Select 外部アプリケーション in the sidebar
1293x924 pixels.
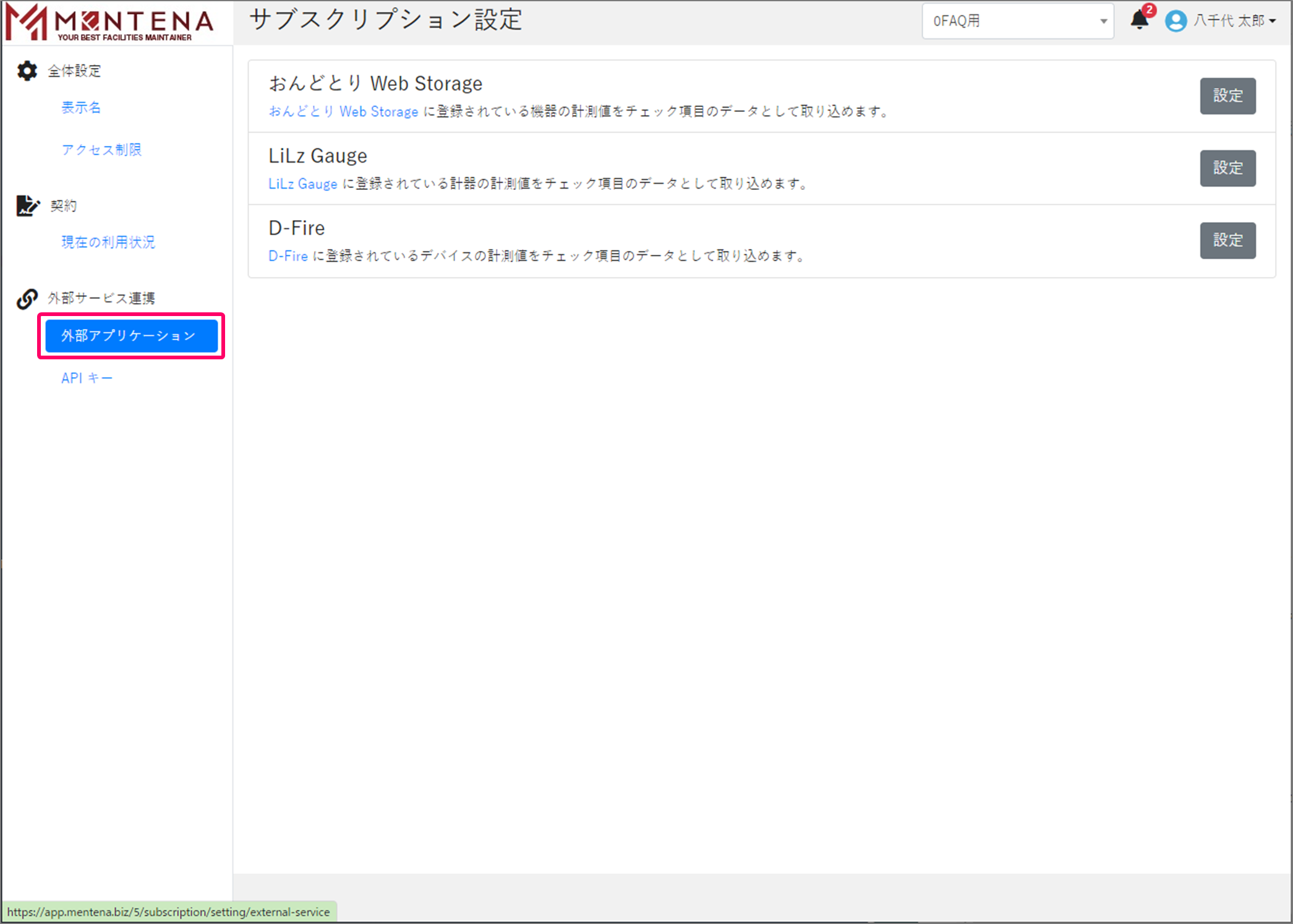click(131, 336)
